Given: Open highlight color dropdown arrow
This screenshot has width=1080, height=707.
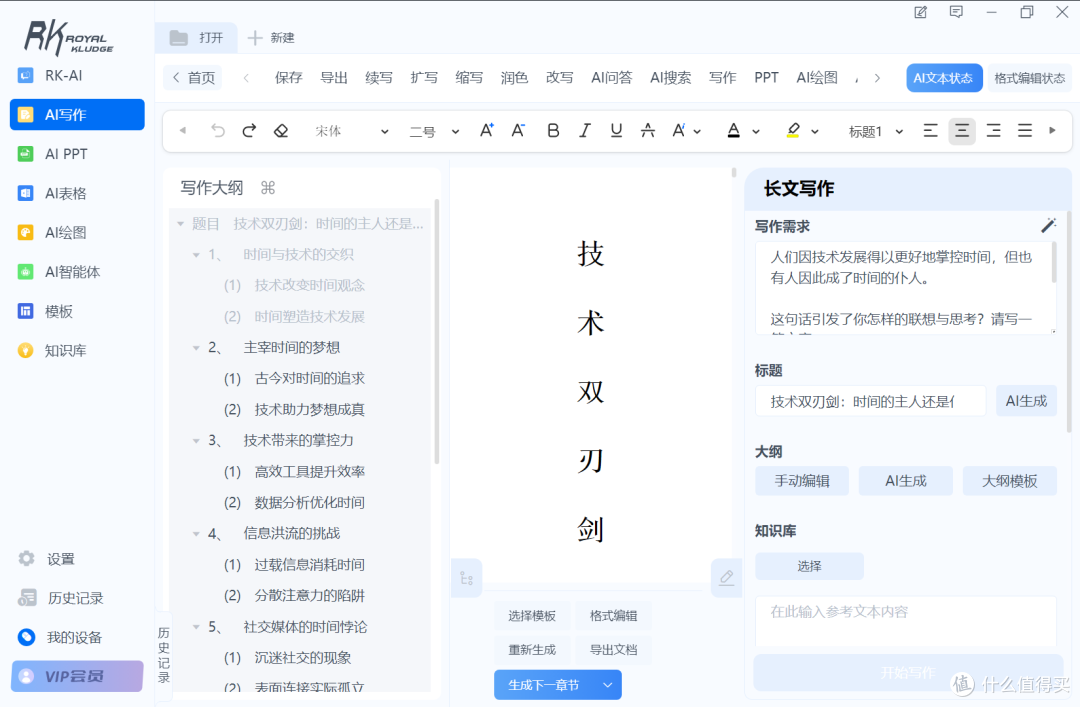Looking at the screenshot, I should (815, 131).
